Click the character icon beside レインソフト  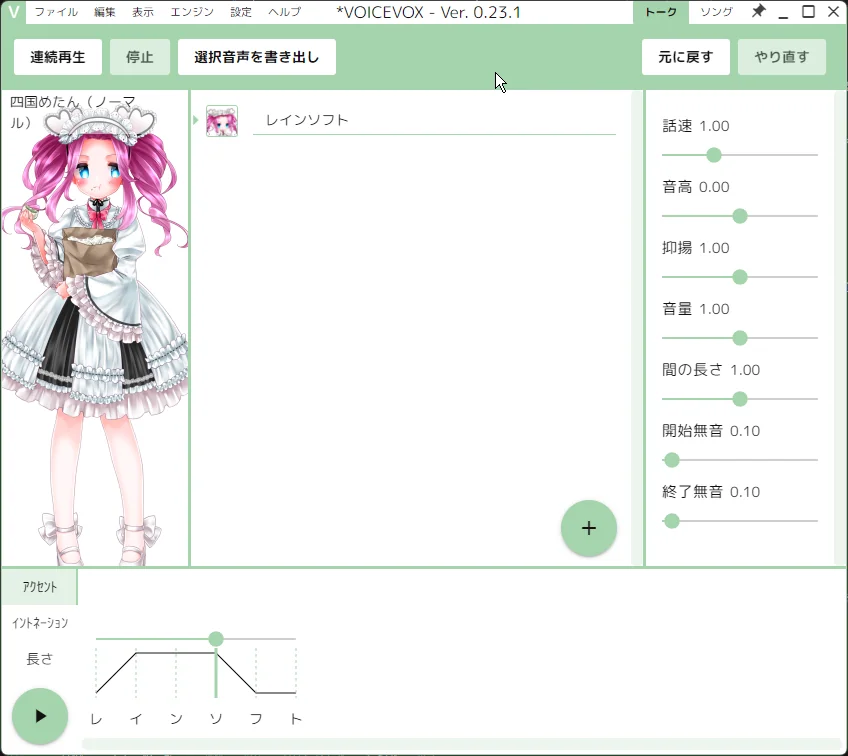(x=222, y=121)
